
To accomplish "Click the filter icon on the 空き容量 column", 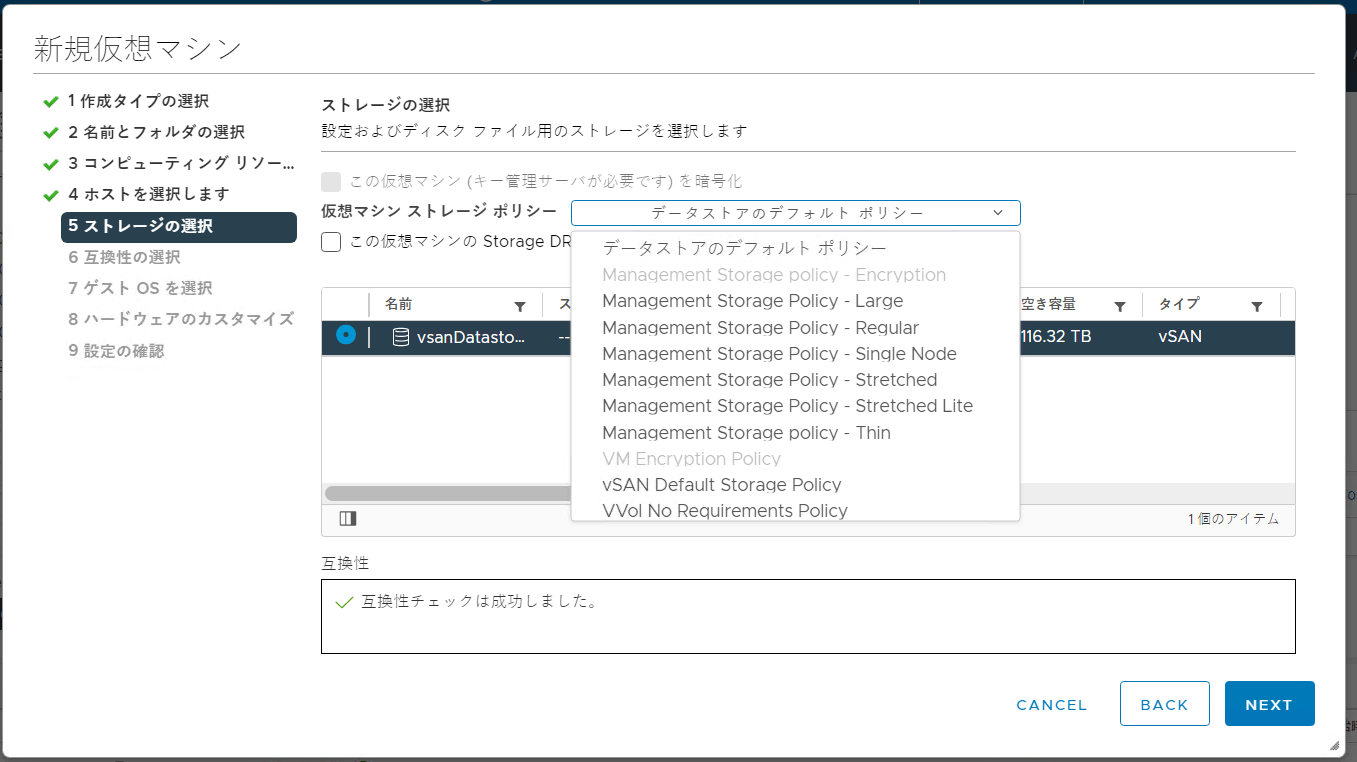I will click(1119, 304).
